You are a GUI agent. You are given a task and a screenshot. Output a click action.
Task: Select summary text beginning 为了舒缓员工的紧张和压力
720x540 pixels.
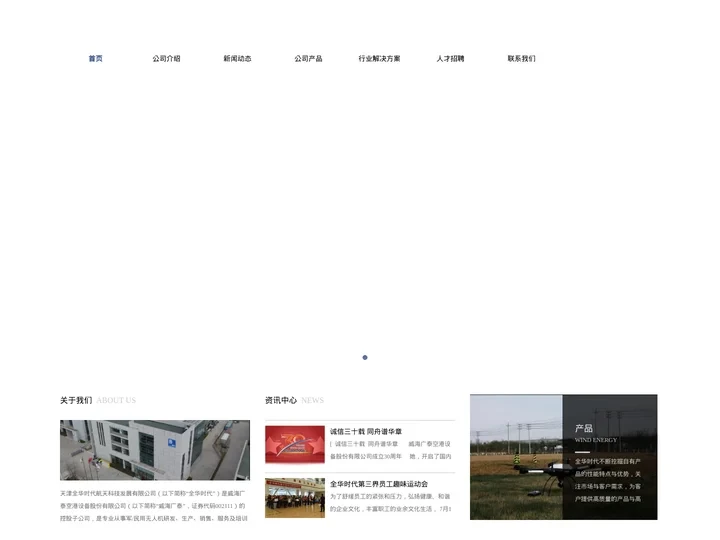390,503
